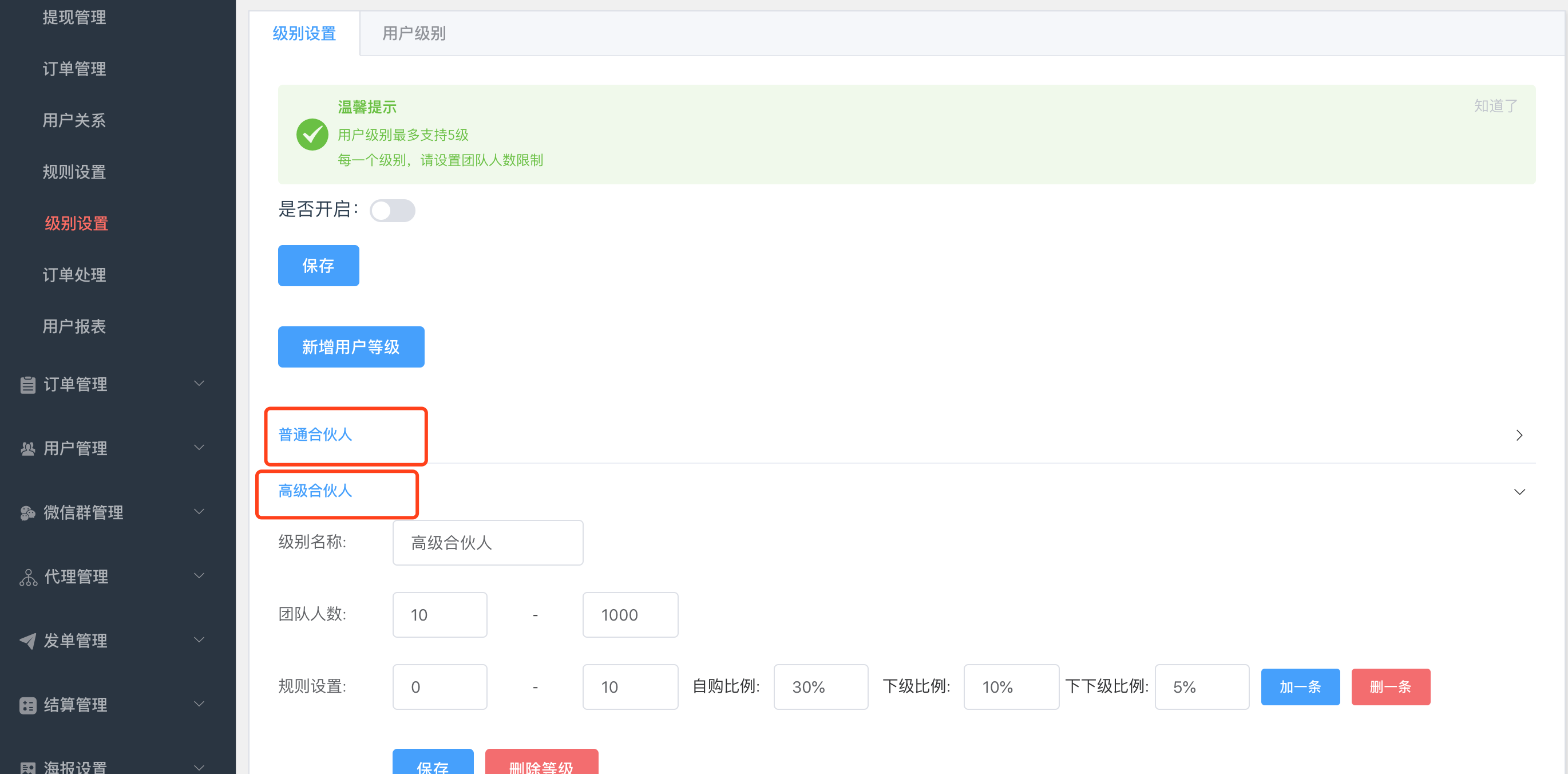
Task: Click the red 删一条 button
Action: 1390,687
